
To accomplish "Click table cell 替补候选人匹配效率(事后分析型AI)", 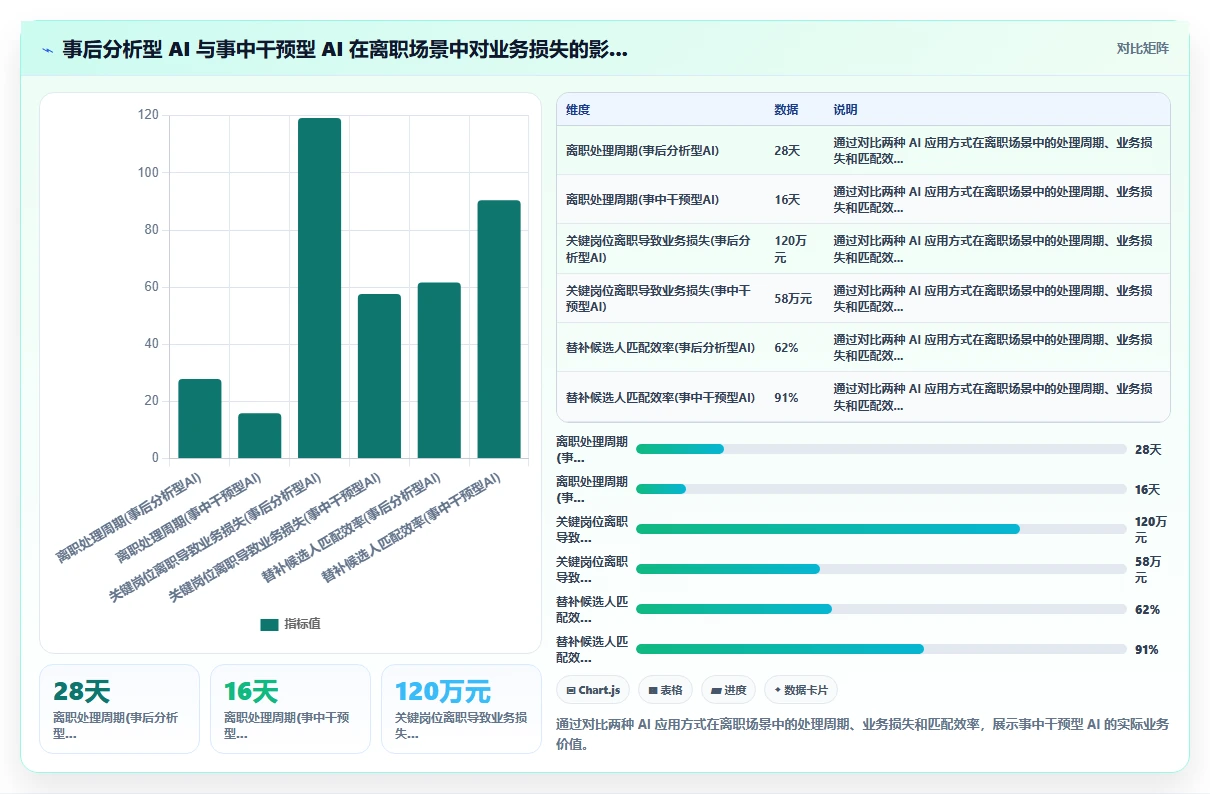I will coord(661,347).
